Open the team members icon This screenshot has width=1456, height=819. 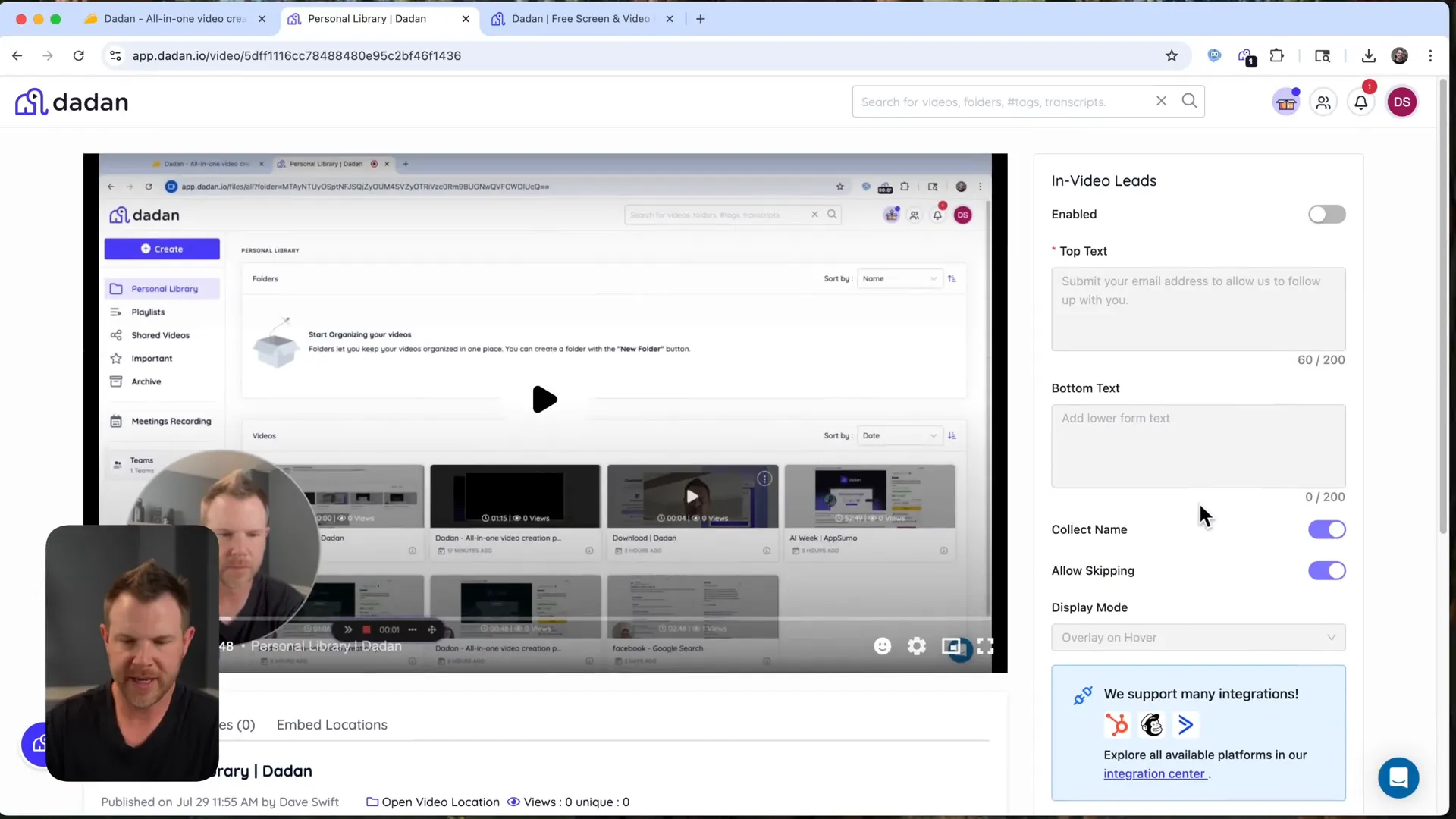click(x=1323, y=102)
